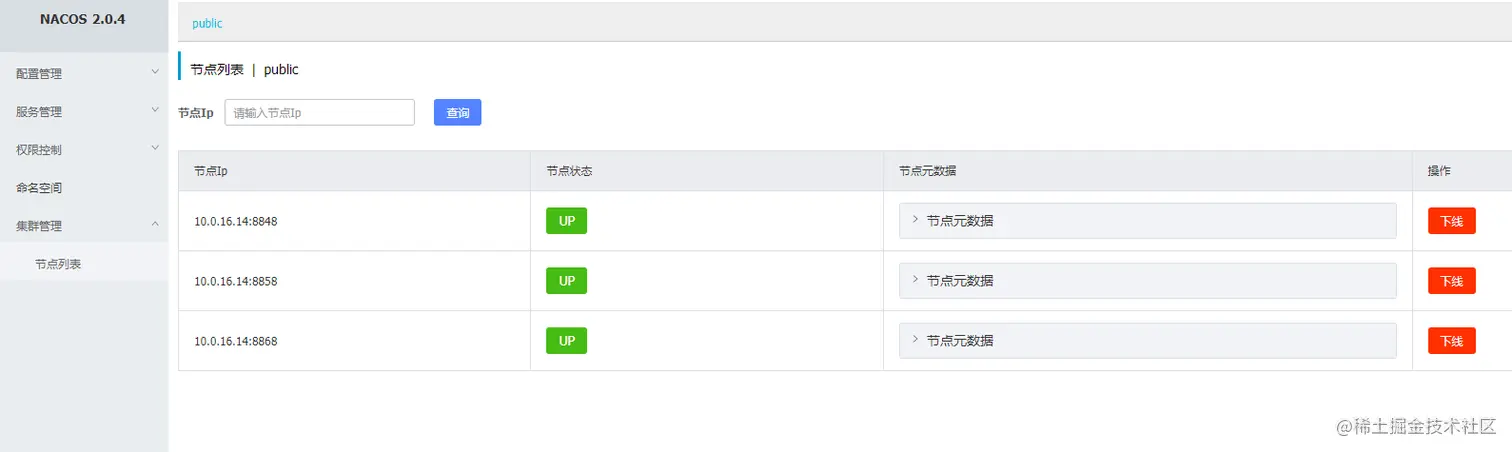Open the 配置管理 menu
This screenshot has width=1512, height=452.
coord(39,74)
